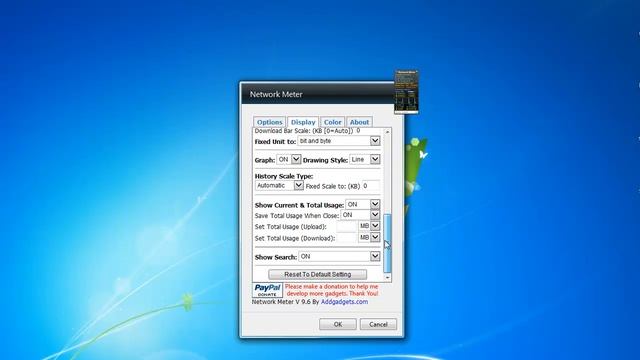The image size is (640, 360).
Task: Open the Graph ON dropdown
Action: tap(289, 159)
